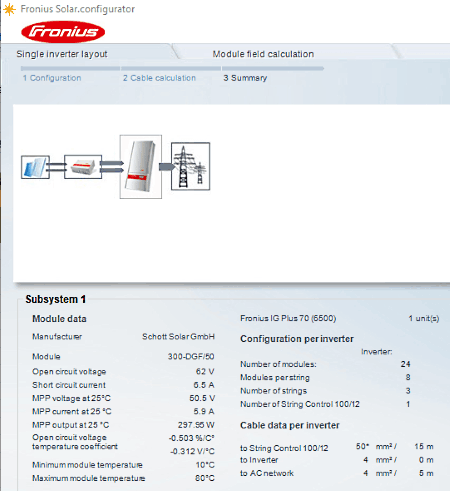Click the 'MPP voltage at 25°C' label

click(71, 398)
